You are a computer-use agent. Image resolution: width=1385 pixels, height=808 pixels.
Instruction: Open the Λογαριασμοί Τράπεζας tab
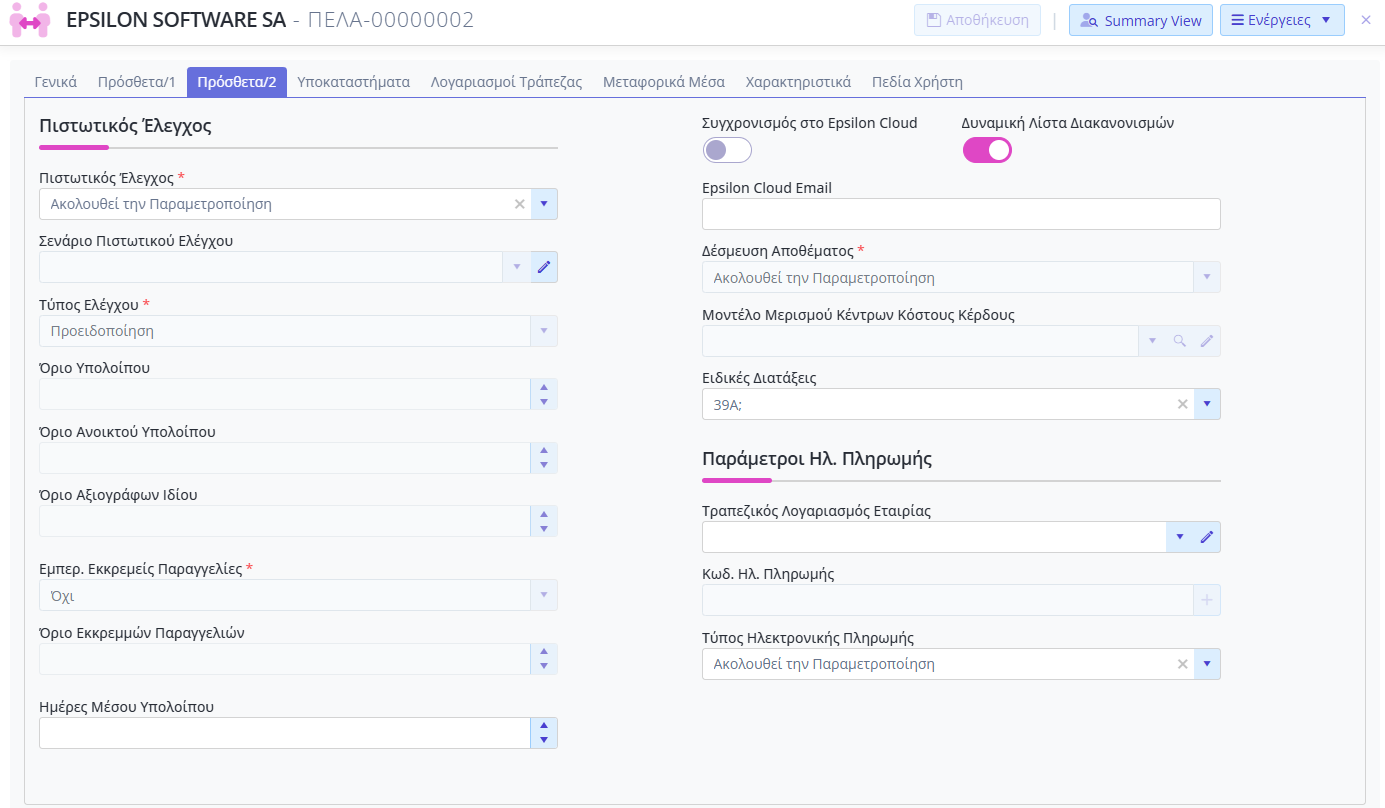pyautogui.click(x=506, y=82)
